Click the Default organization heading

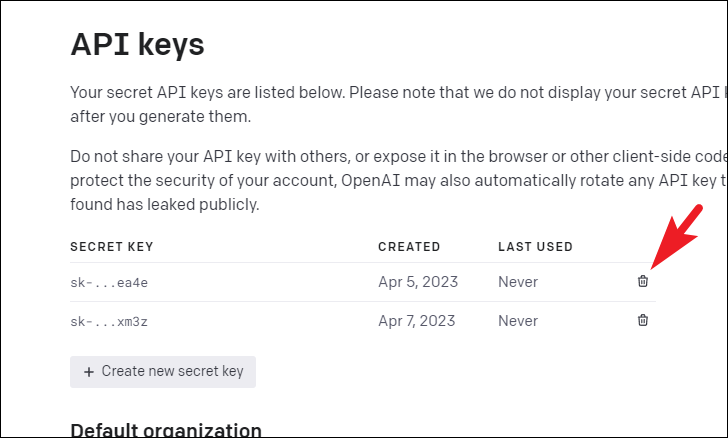click(x=166, y=430)
